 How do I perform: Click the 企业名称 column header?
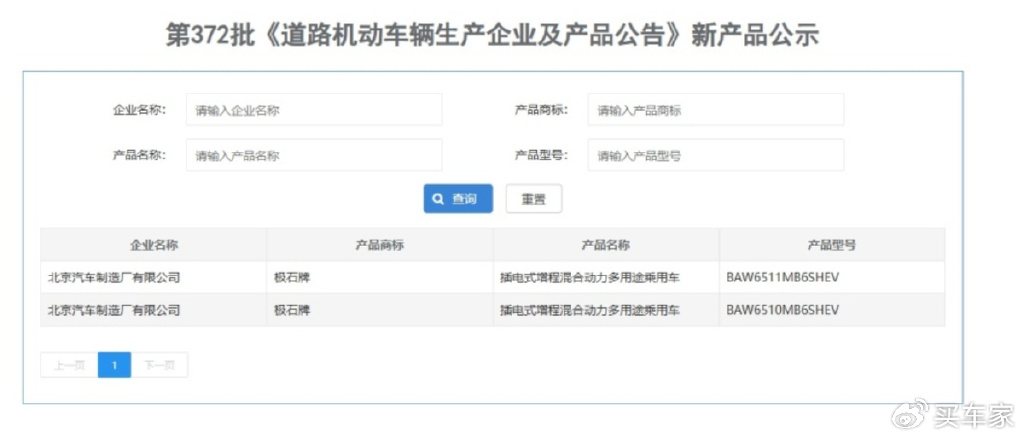point(153,245)
